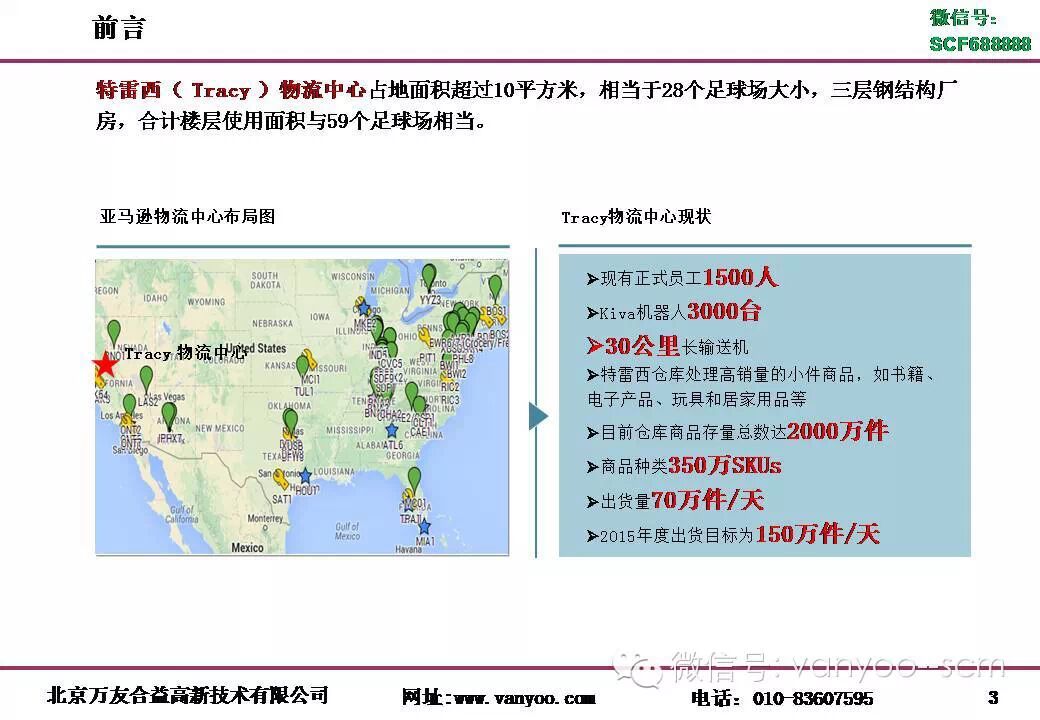Click the bullet 现有正式员工1500人

pos(682,277)
